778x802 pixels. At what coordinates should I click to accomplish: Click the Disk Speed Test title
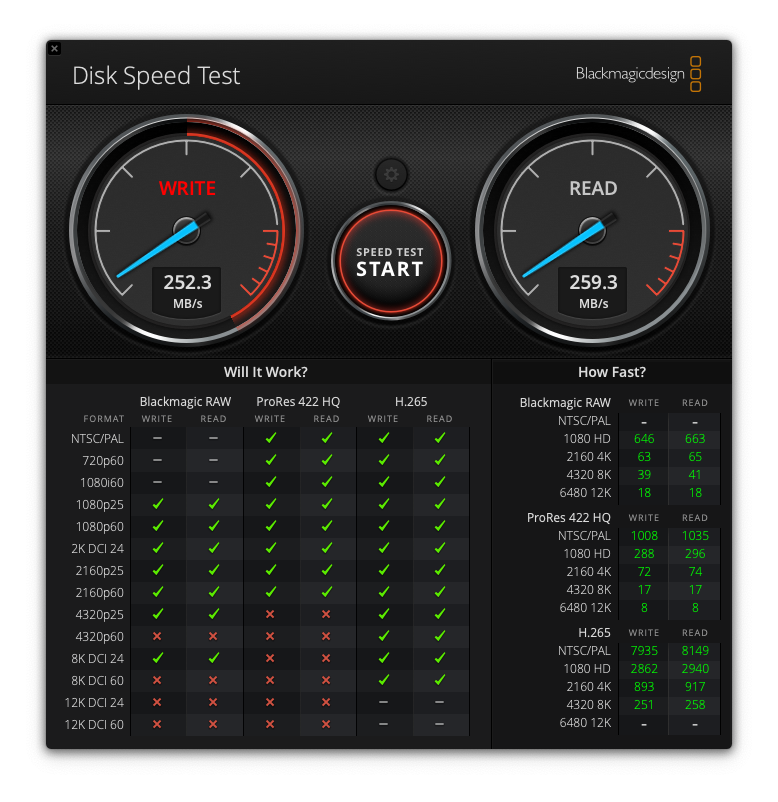tap(156, 76)
